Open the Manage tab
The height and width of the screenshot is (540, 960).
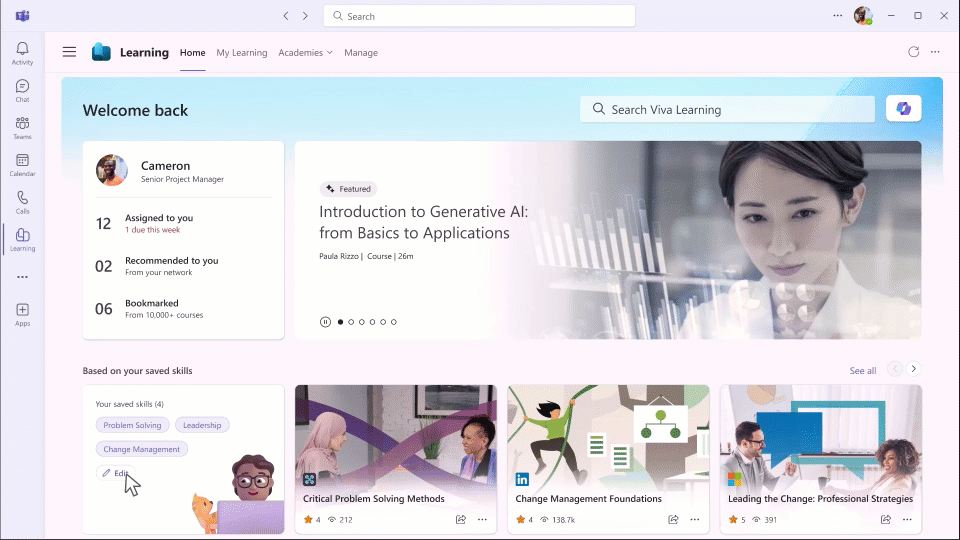(x=360, y=53)
